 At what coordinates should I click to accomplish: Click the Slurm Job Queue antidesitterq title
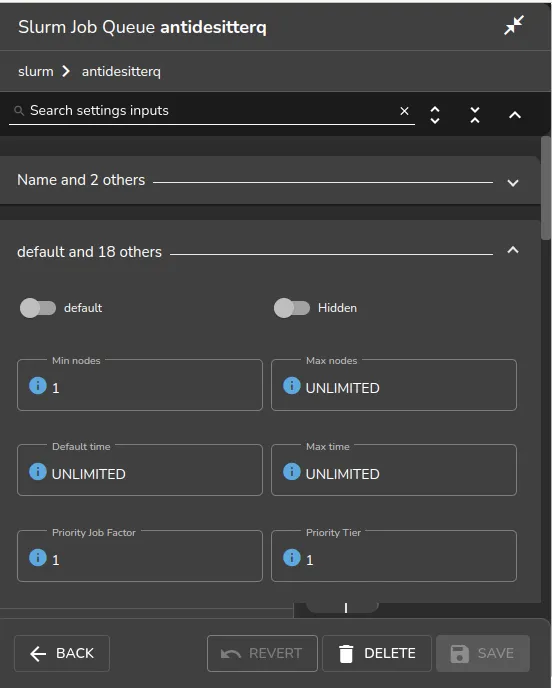pyautogui.click(x=142, y=27)
